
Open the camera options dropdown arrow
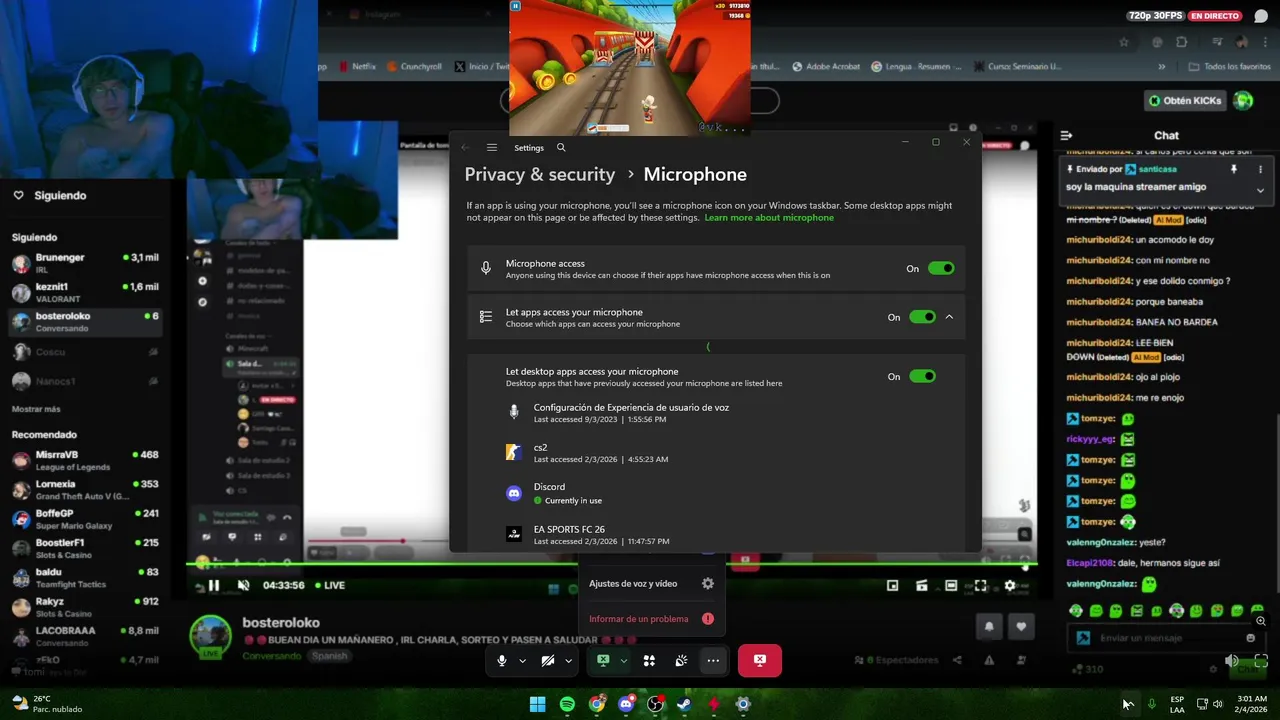[x=568, y=661]
